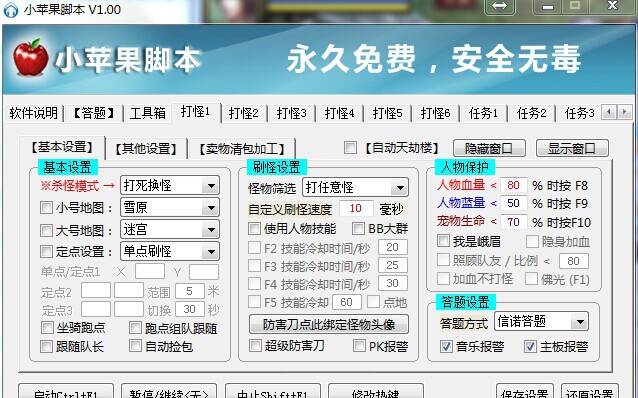Viewport: 638px width, 398px height.
Task: Check 我是峨眉 option
Action: click(444, 241)
